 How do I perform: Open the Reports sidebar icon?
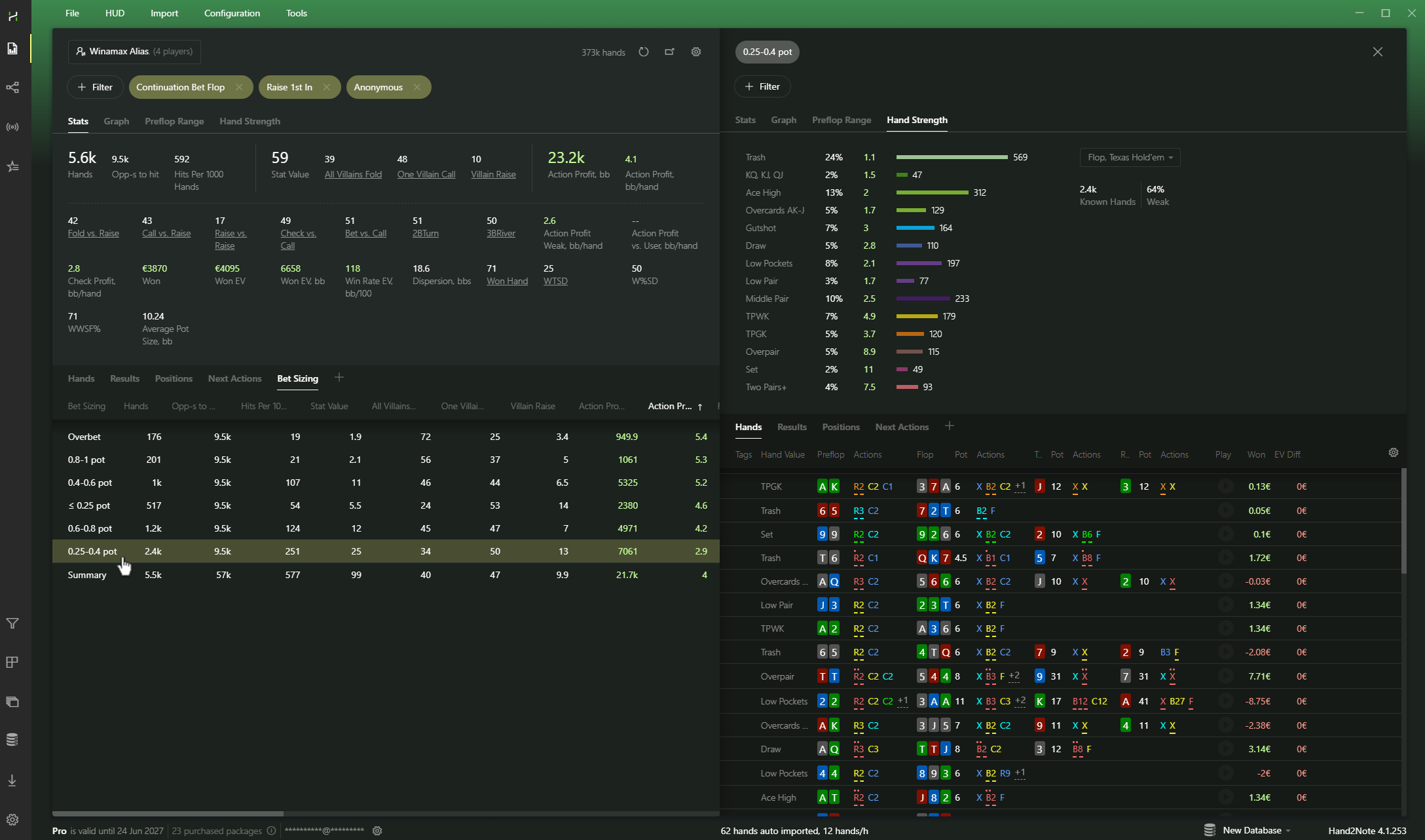(12, 48)
